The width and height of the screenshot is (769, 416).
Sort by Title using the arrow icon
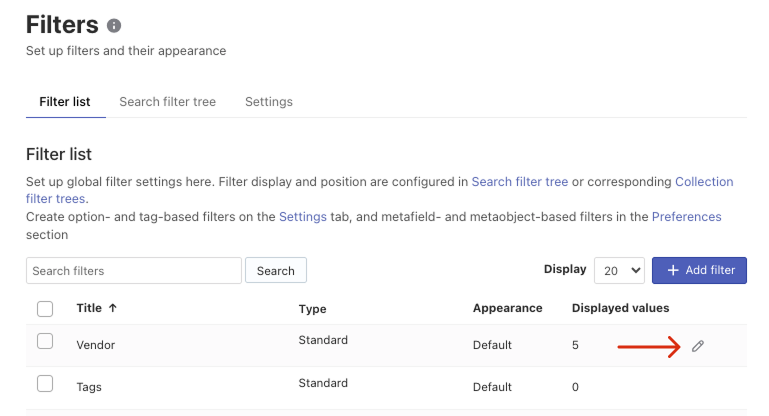tap(113, 308)
